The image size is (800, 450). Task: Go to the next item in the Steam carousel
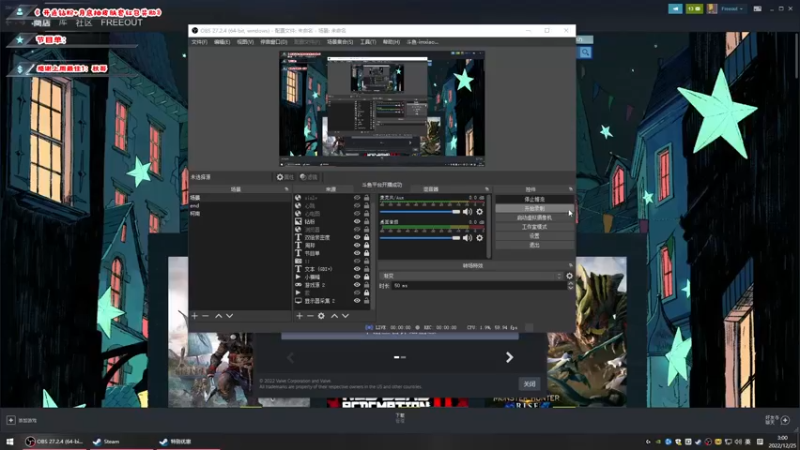pos(509,357)
